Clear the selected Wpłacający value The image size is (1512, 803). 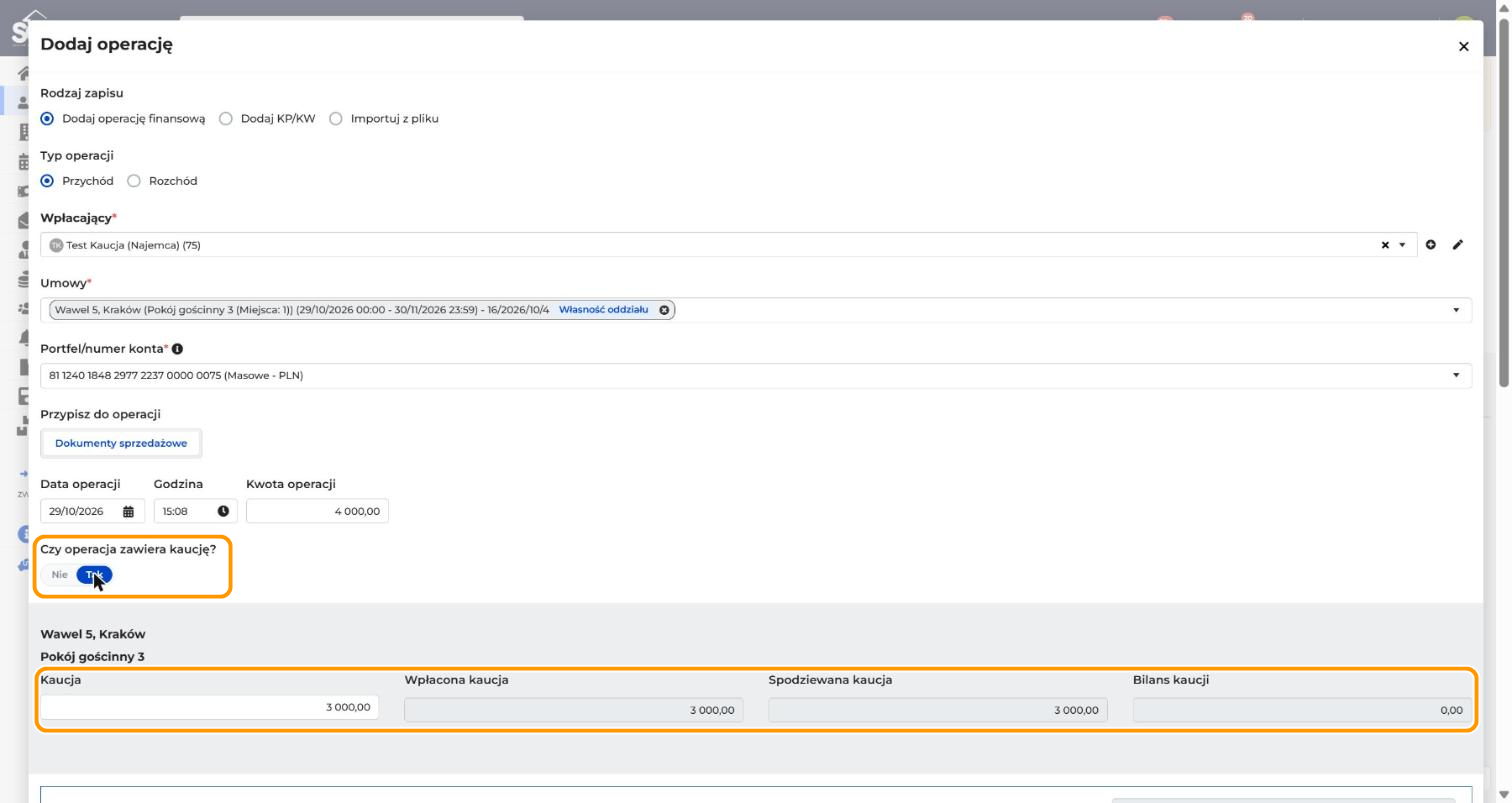[x=1385, y=245]
